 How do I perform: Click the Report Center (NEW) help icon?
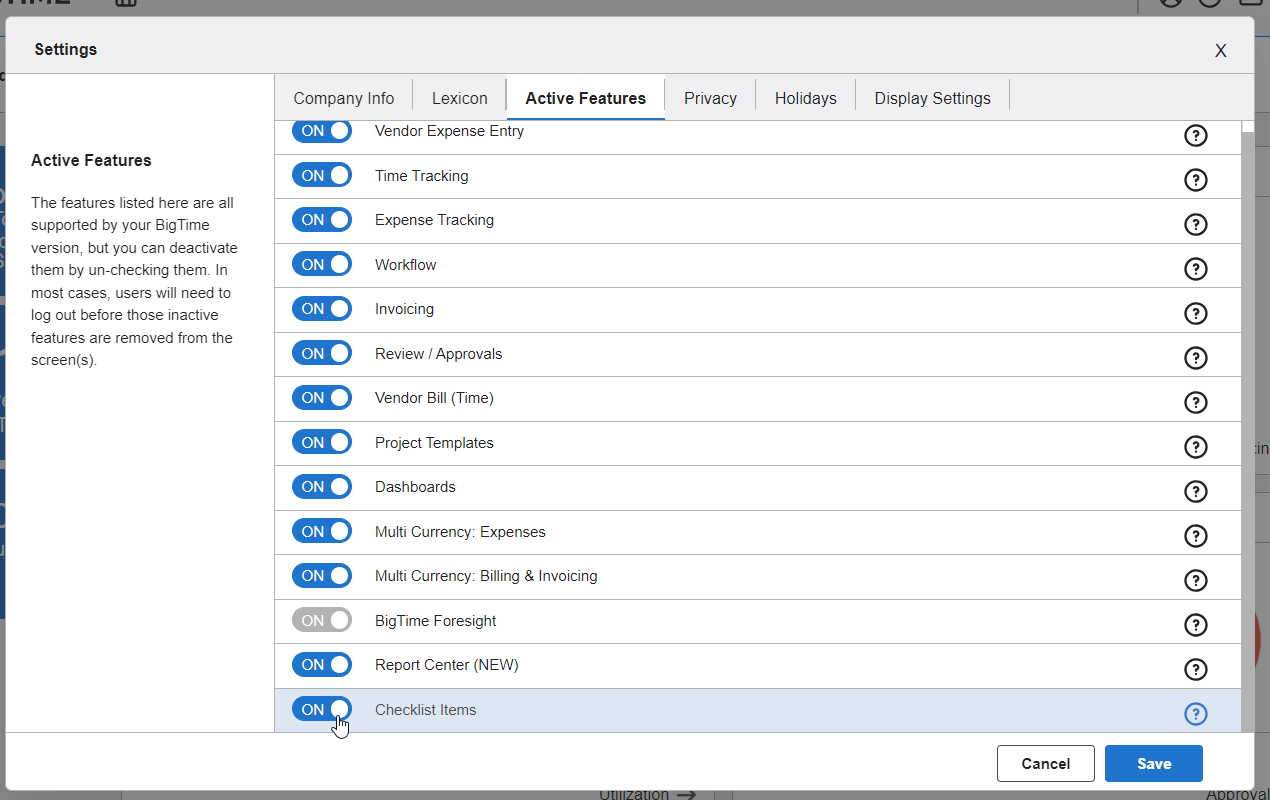pos(1196,668)
